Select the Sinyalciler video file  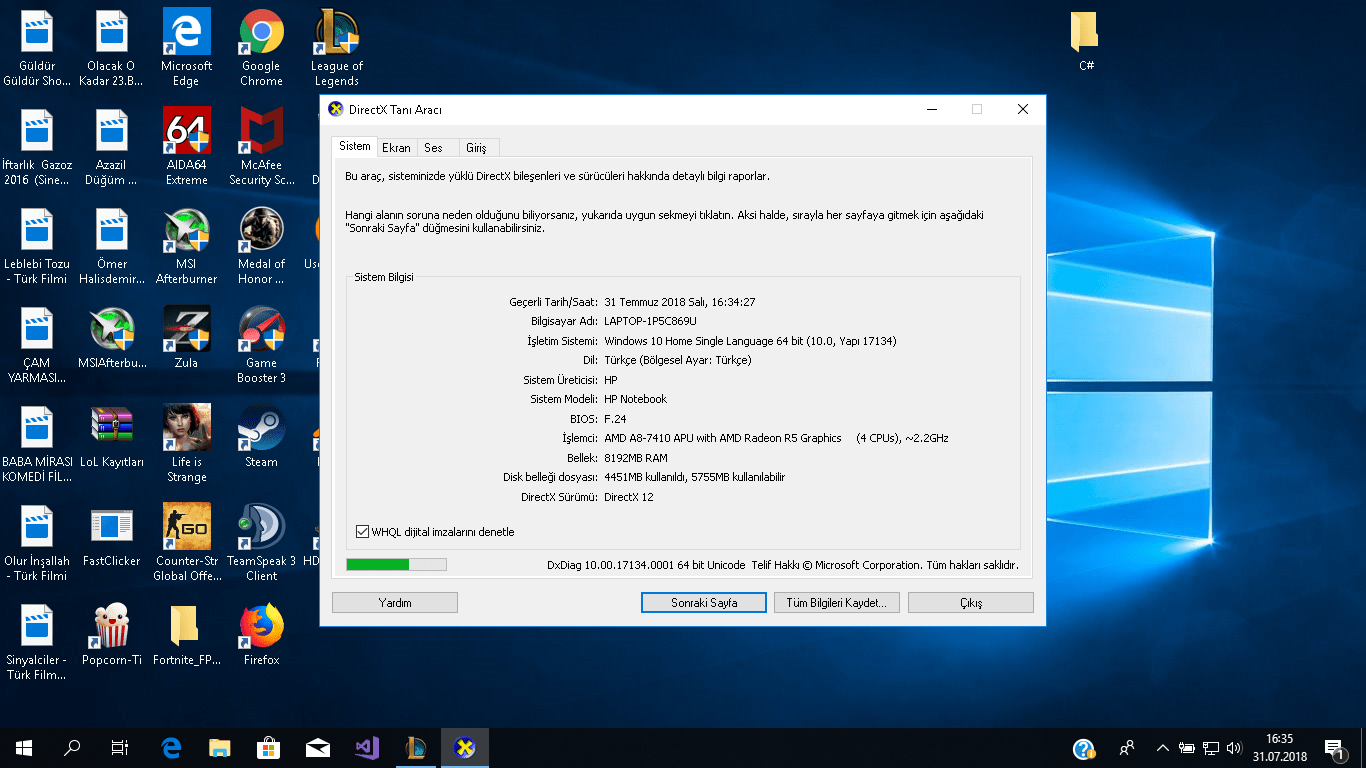(37, 641)
